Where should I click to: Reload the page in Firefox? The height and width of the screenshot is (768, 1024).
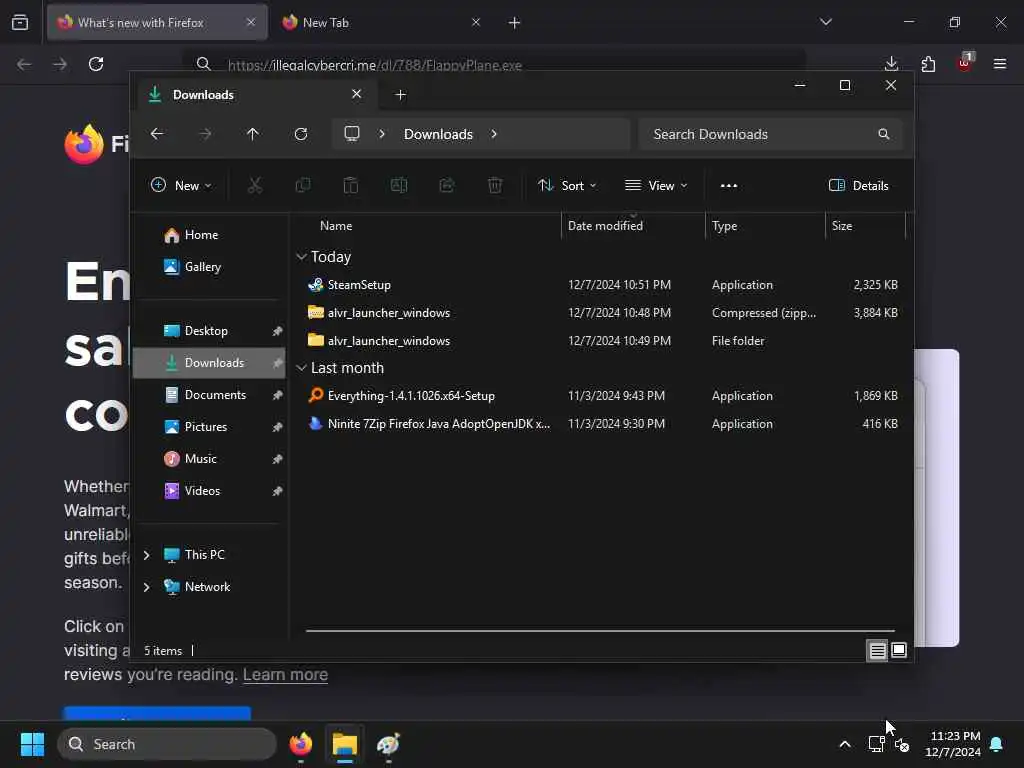[x=96, y=63]
